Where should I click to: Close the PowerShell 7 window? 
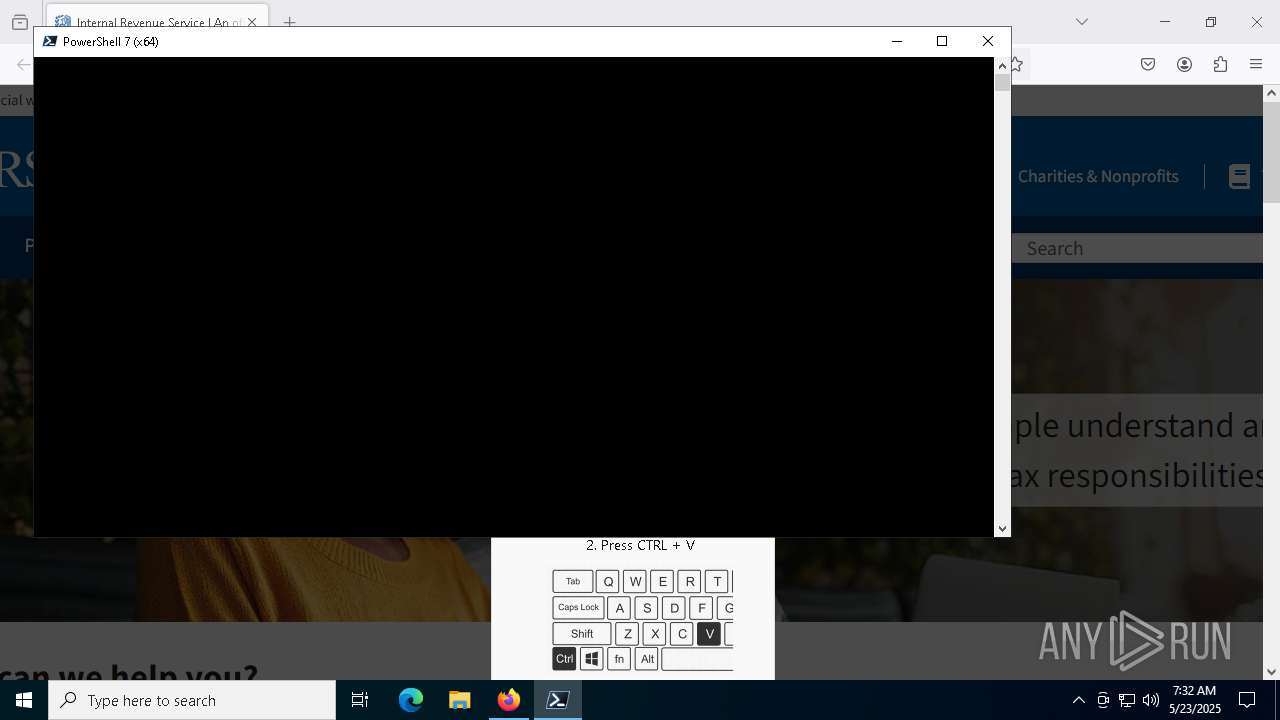coord(988,41)
